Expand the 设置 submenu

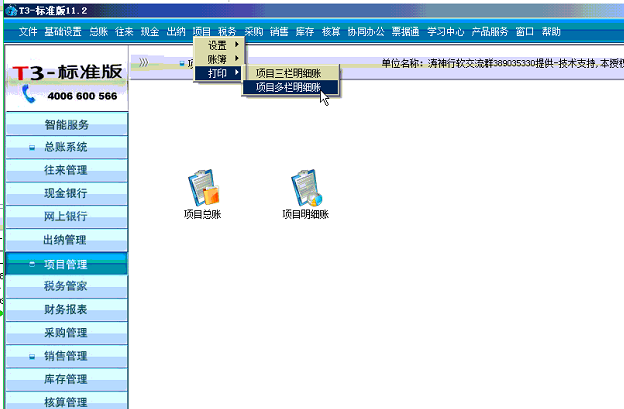click(219, 45)
